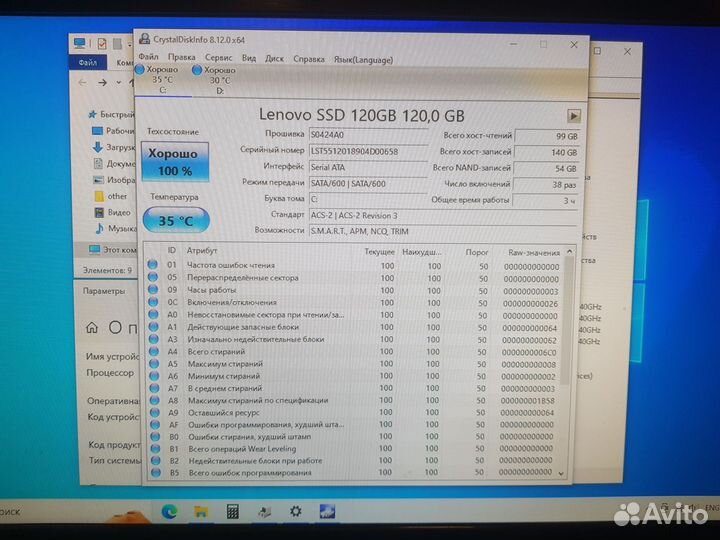
Task: Click the CrystalDiskInfo taskbar icon
Action: tap(327, 511)
